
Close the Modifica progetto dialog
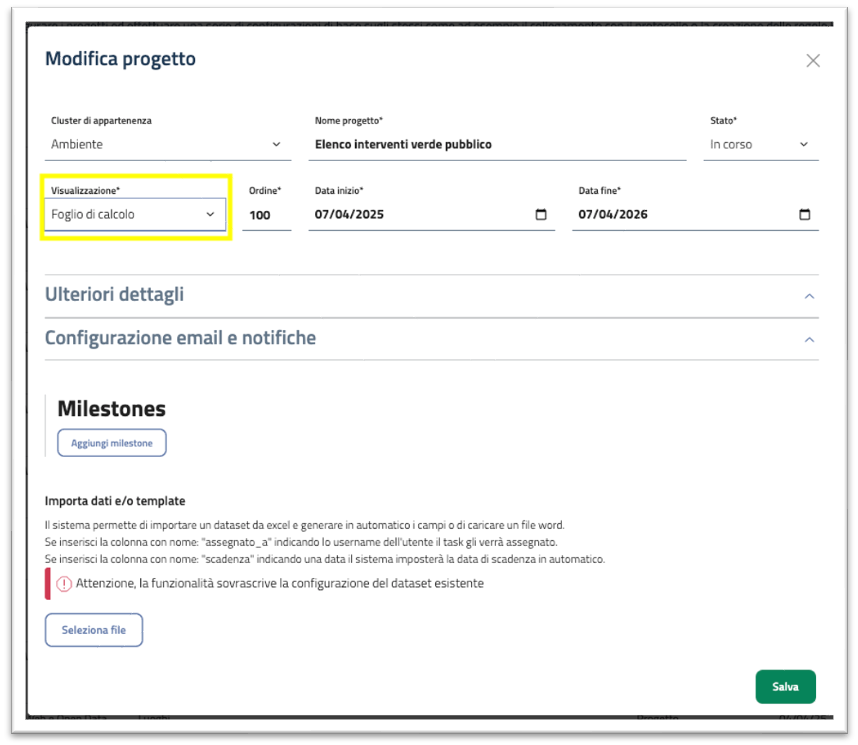point(813,61)
